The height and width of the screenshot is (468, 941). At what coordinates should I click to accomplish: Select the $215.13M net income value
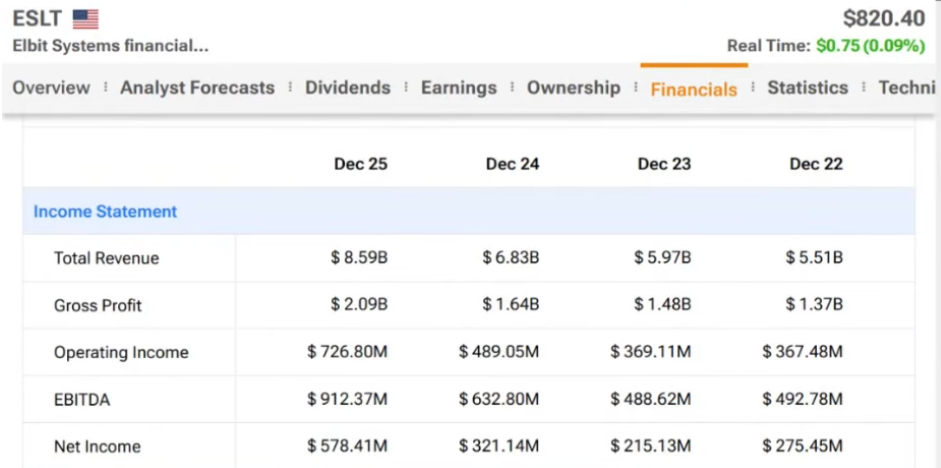651,446
